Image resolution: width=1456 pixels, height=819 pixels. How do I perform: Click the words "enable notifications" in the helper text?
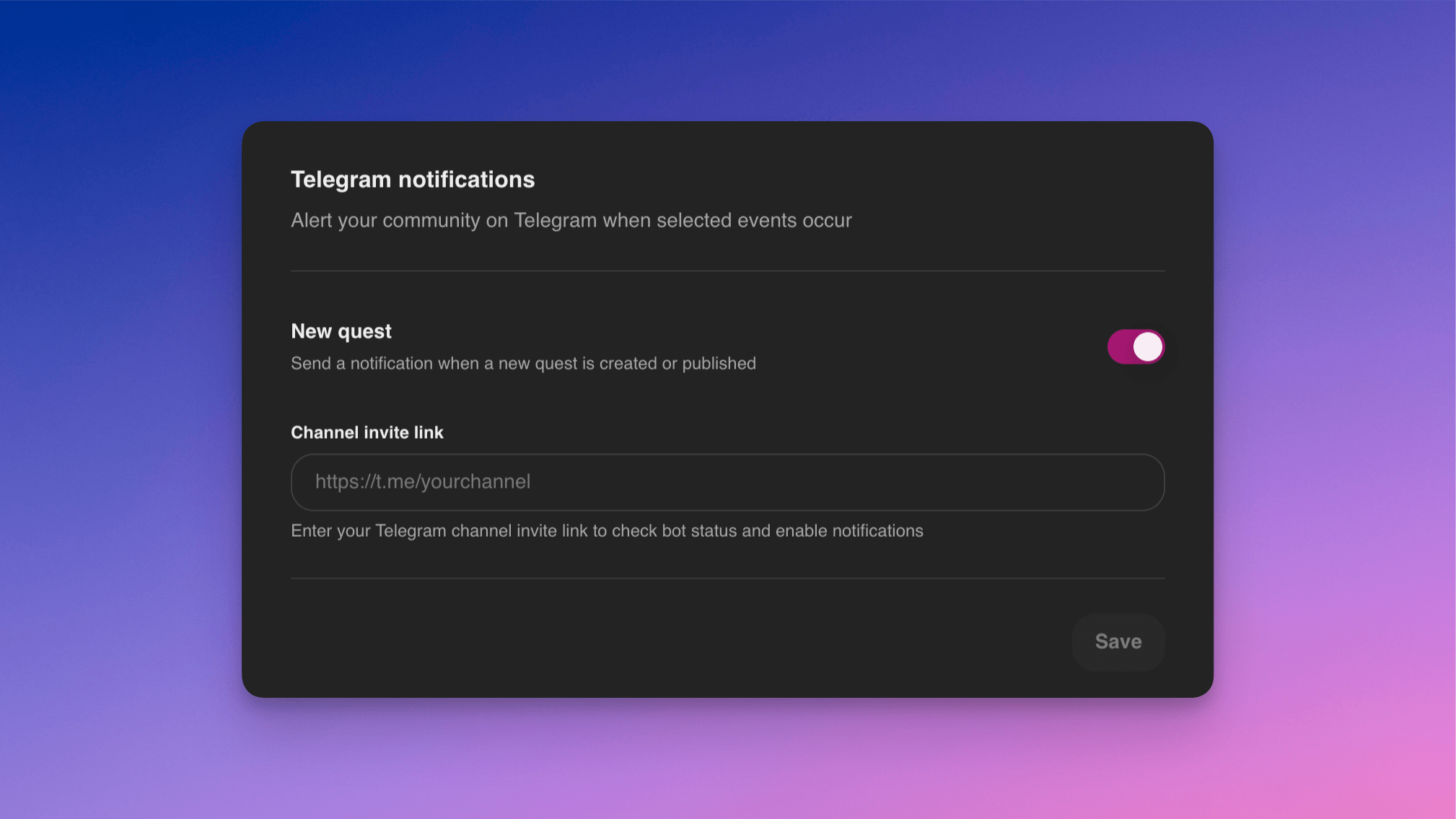tap(849, 531)
